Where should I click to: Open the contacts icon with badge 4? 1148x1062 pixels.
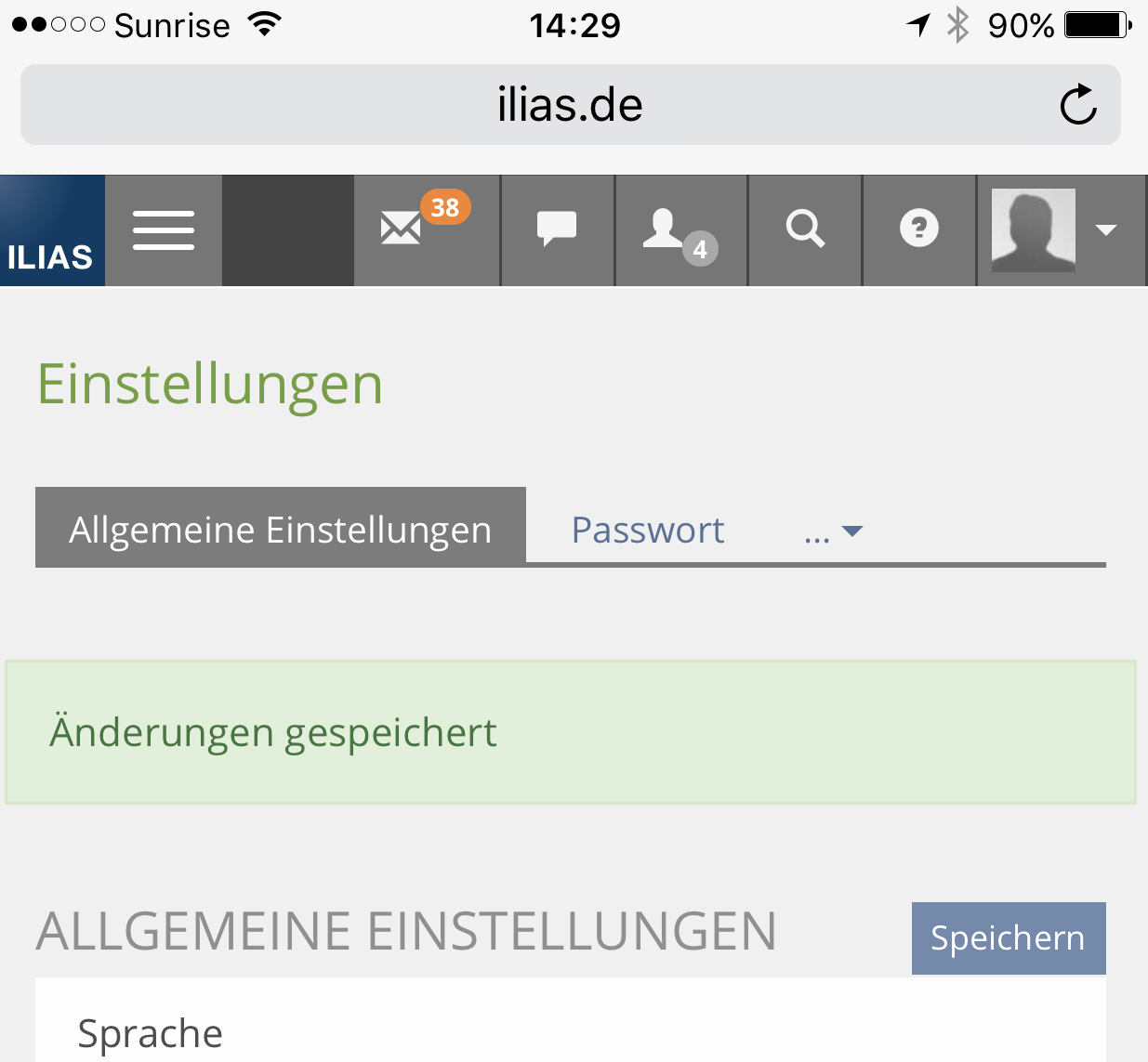tap(664, 229)
